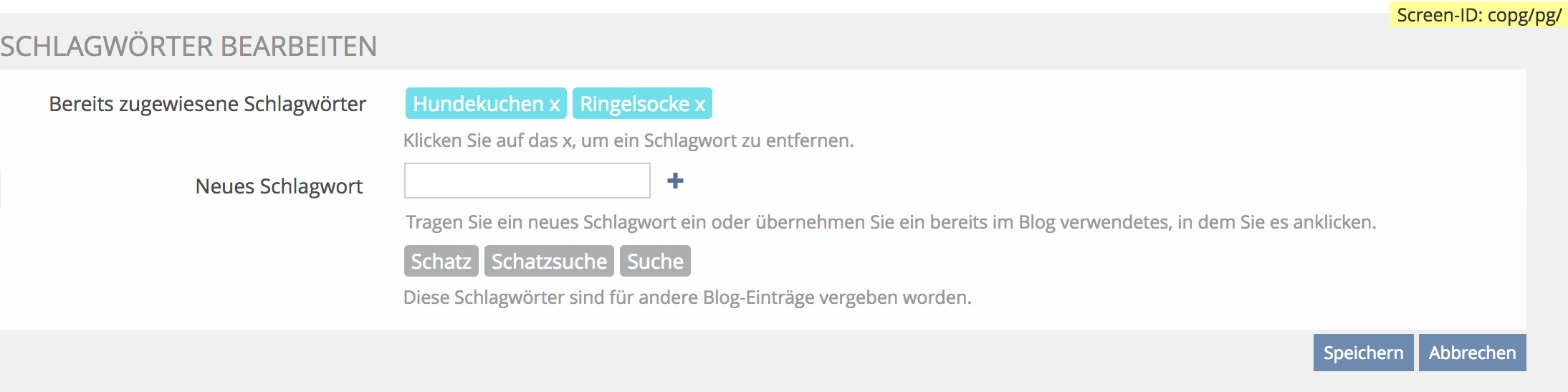Click the Bereits zugewiesene Schlagwörter label
This screenshot has width=1568, height=392.
[x=207, y=104]
